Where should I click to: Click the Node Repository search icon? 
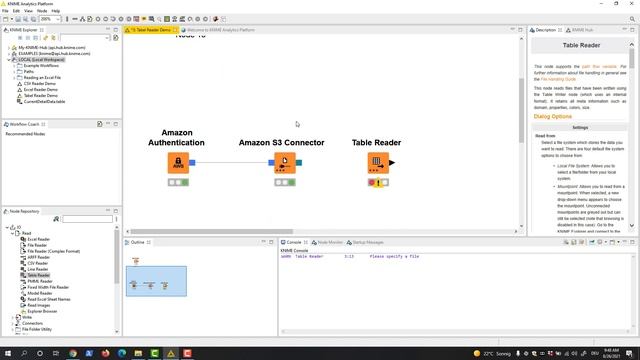[56, 219]
